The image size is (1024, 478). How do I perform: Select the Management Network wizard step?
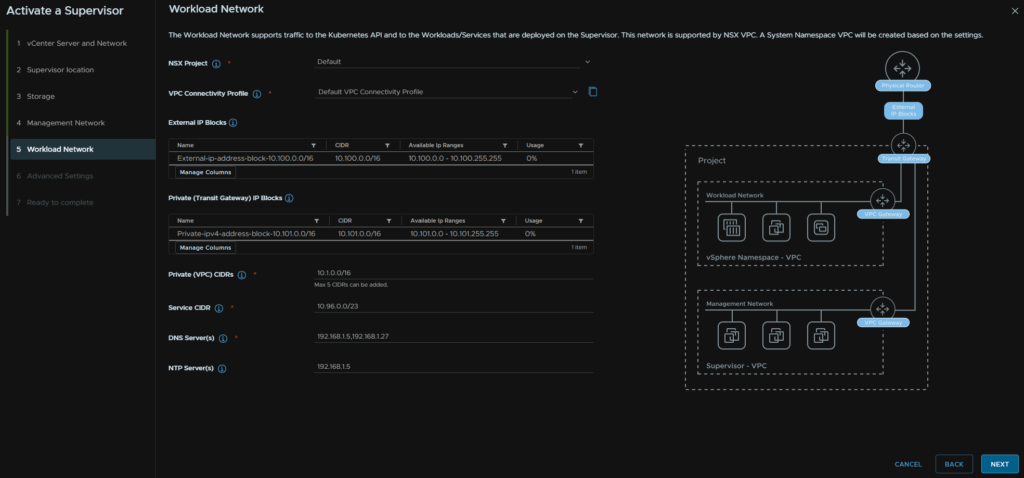click(x=65, y=123)
